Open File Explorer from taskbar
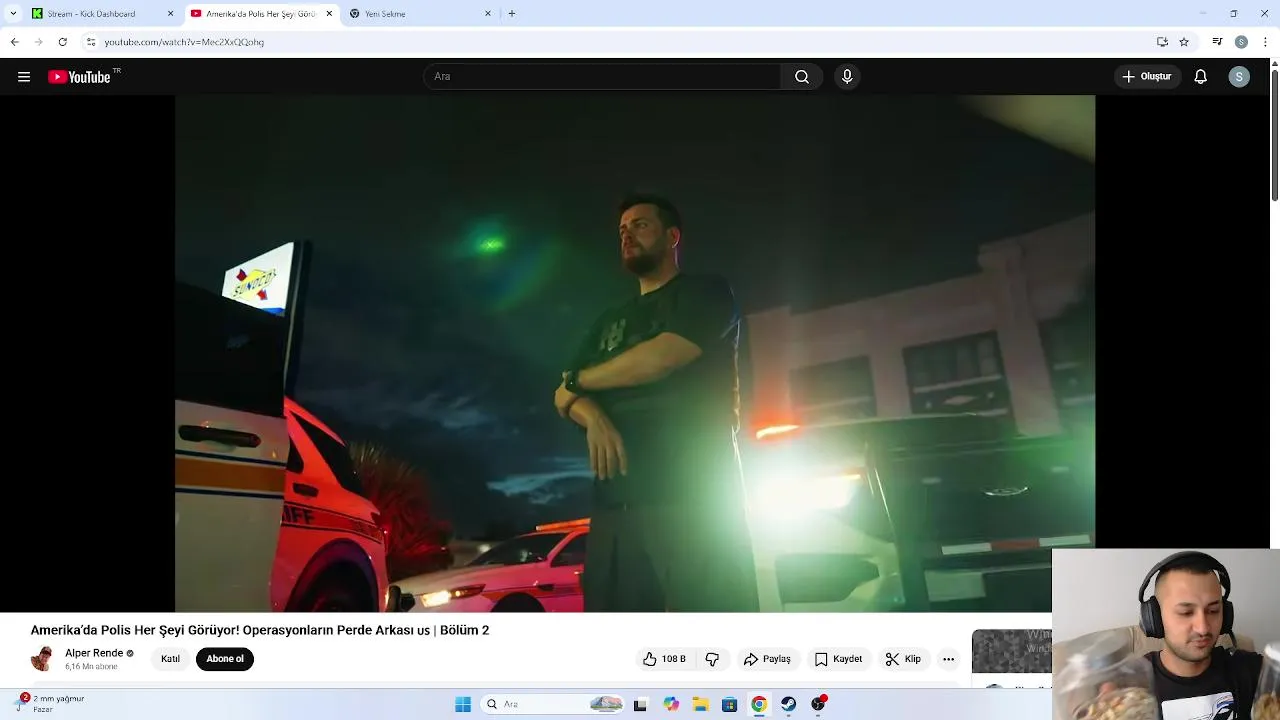Screen dimensions: 1280x720 700,704
